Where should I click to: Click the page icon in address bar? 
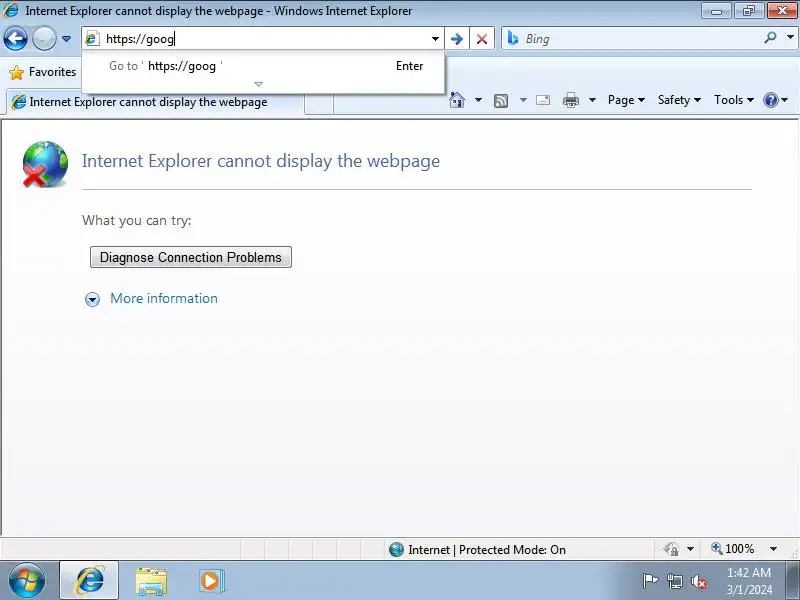[92, 39]
